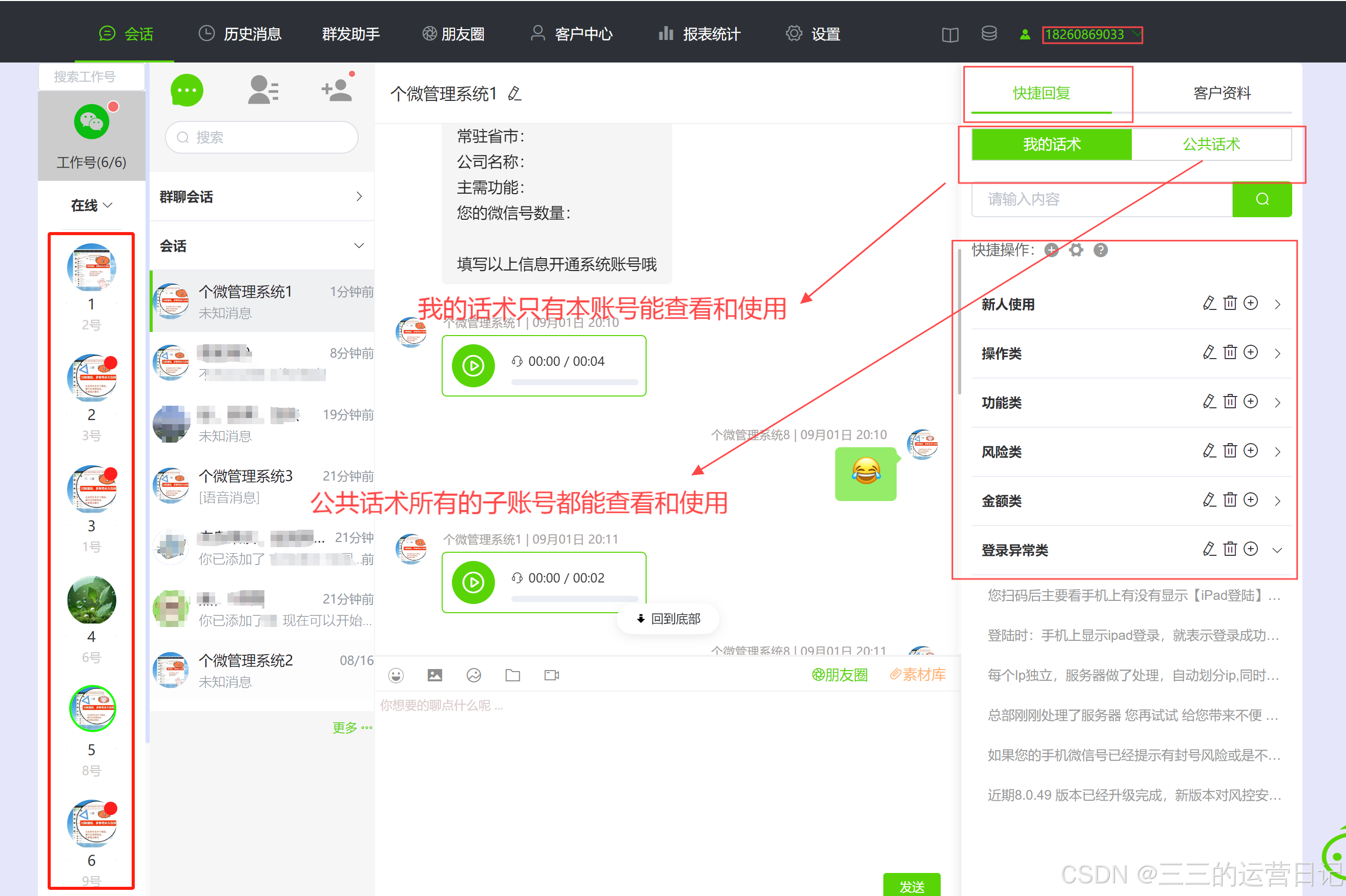Switch to the 客户资料 tab

(x=1221, y=93)
